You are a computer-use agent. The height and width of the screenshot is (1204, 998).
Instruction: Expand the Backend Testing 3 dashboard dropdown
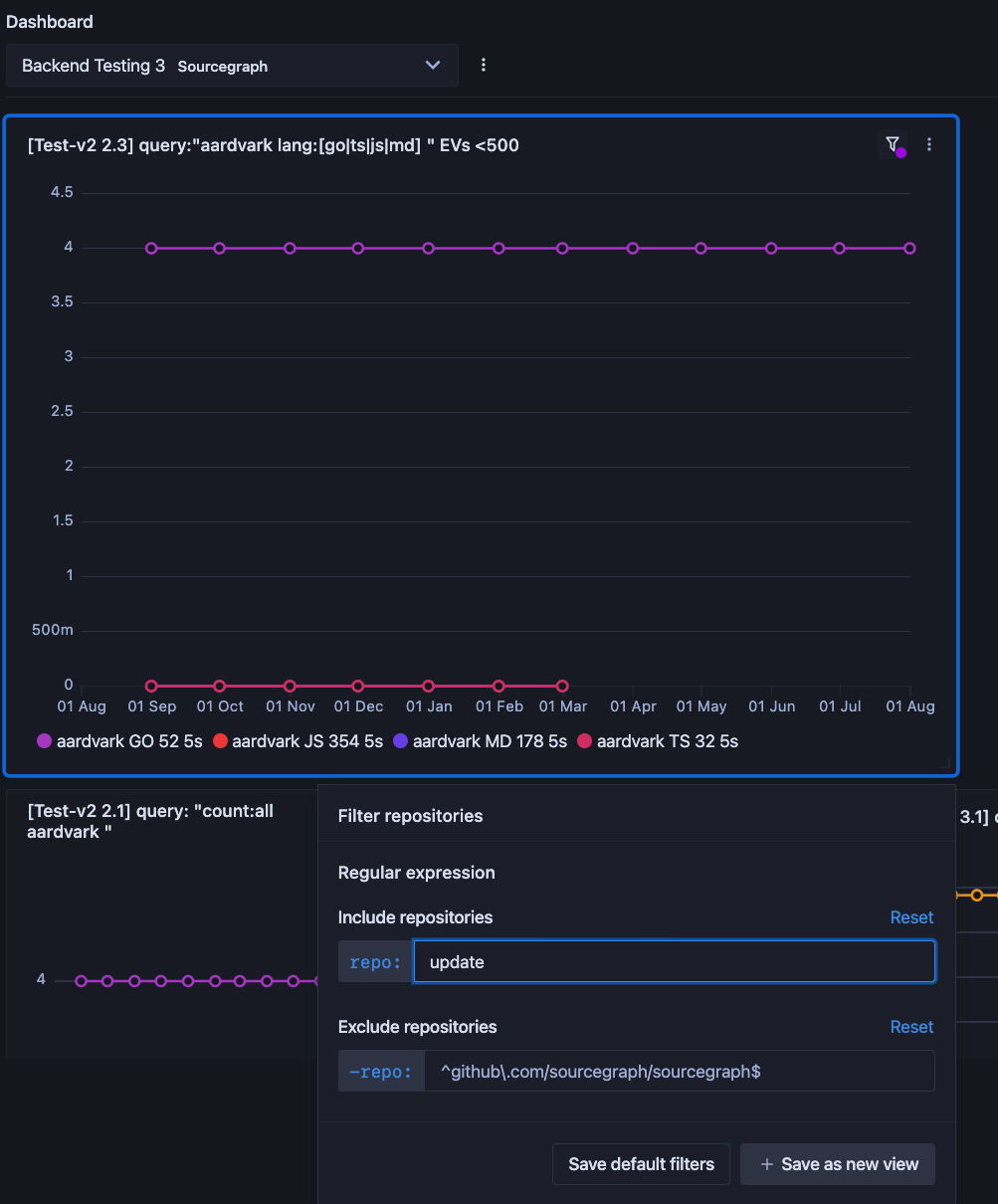[232, 65]
